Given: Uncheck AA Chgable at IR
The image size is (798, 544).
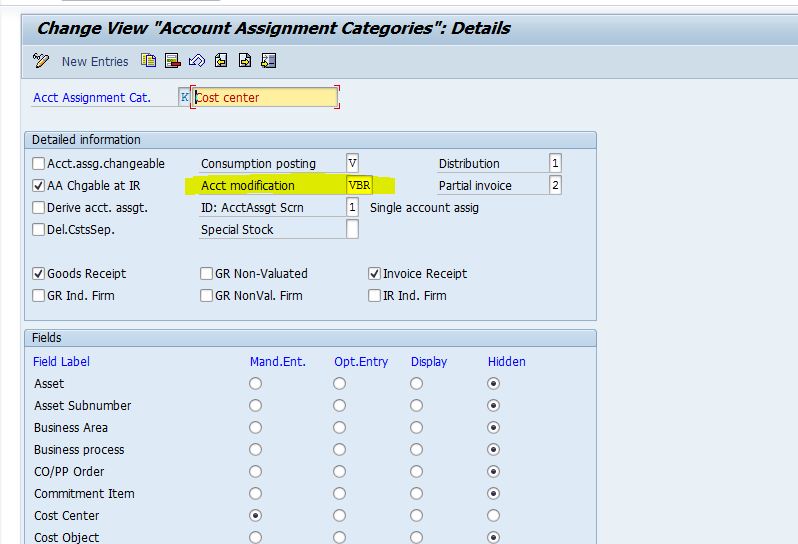Looking at the screenshot, I should pos(38,185).
